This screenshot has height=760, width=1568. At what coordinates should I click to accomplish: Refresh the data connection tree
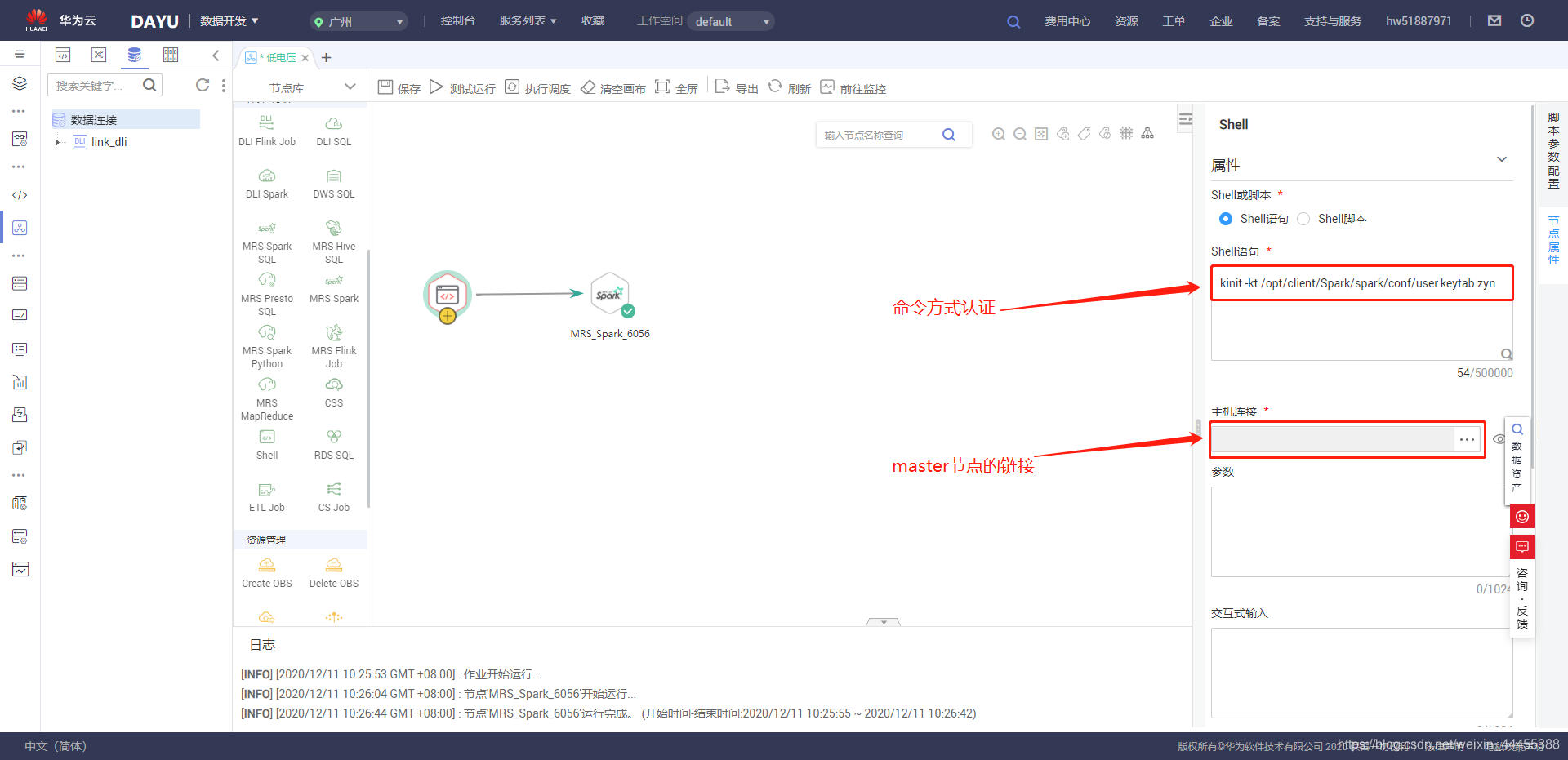coord(203,85)
